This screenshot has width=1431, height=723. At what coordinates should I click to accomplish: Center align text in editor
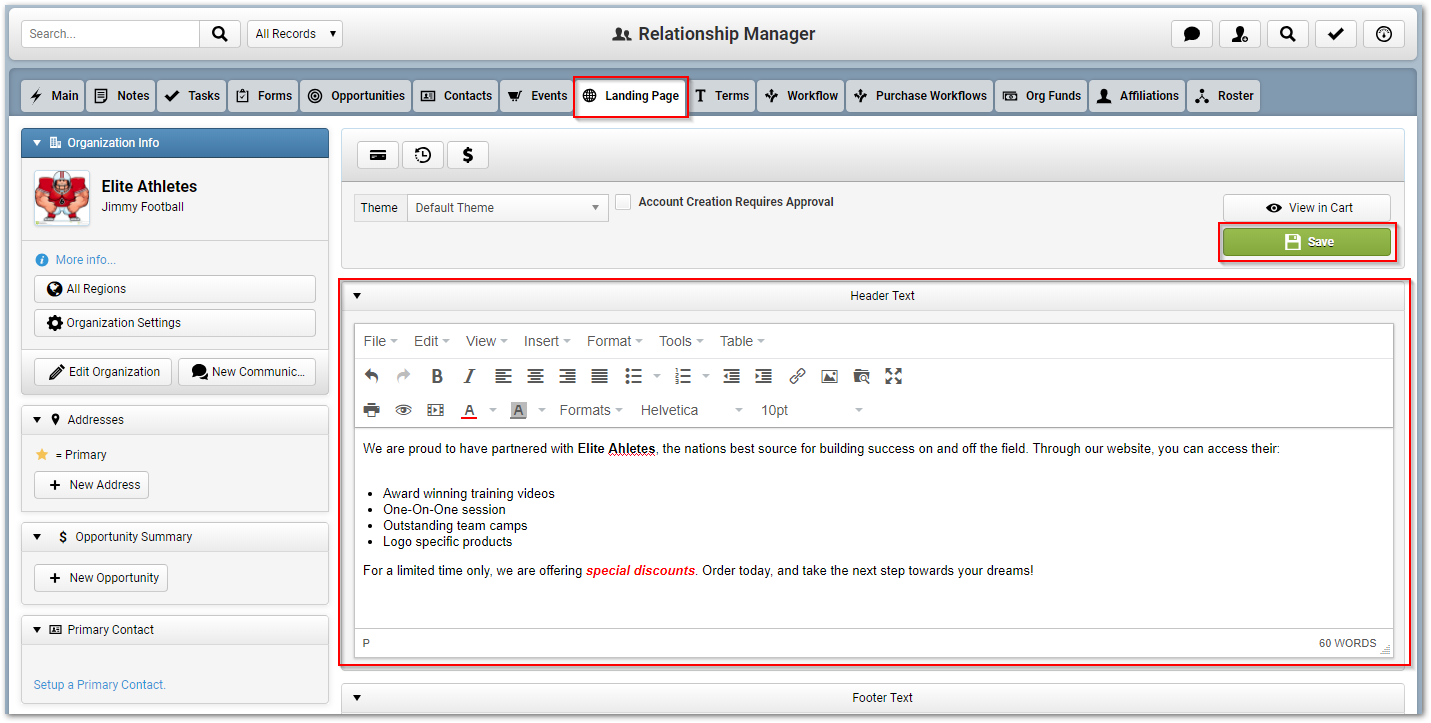(x=535, y=376)
